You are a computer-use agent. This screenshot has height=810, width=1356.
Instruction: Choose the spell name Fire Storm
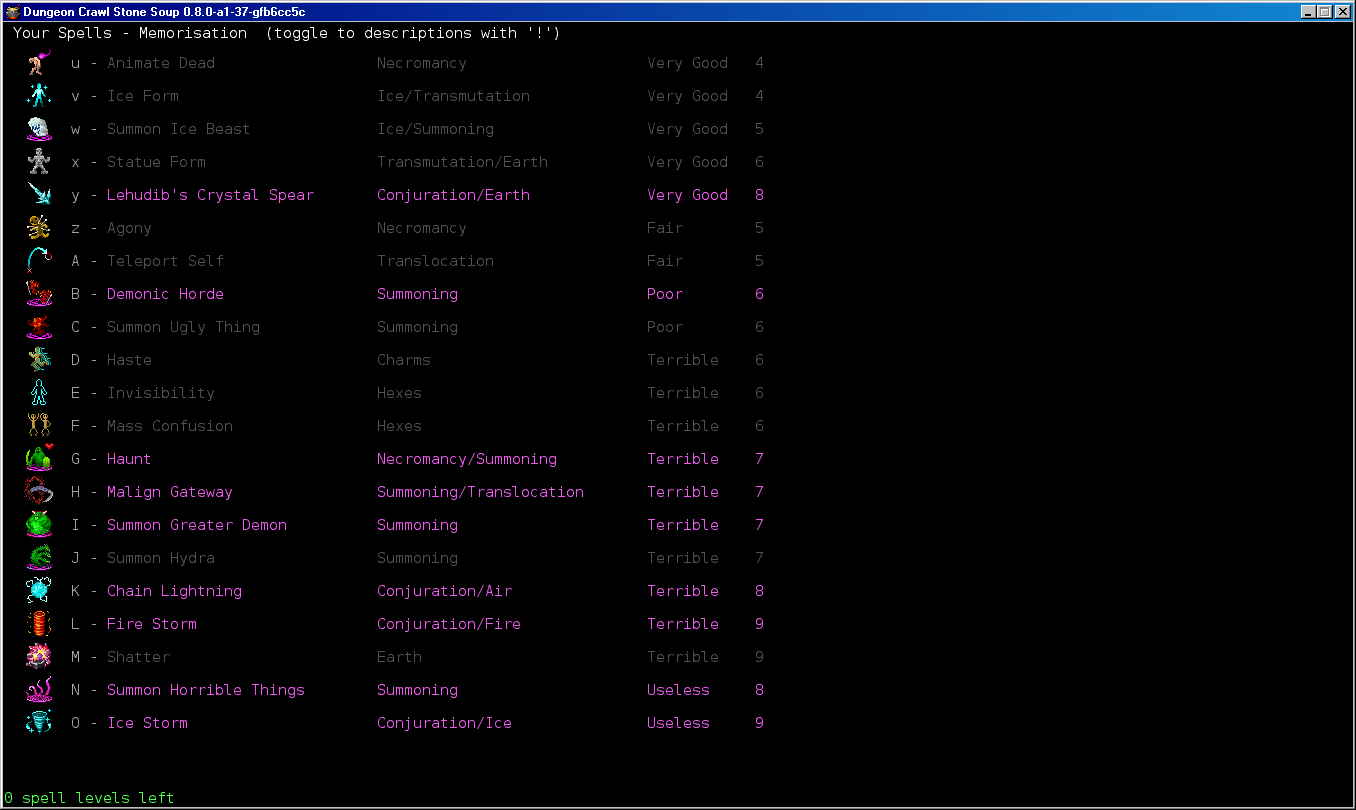(152, 624)
